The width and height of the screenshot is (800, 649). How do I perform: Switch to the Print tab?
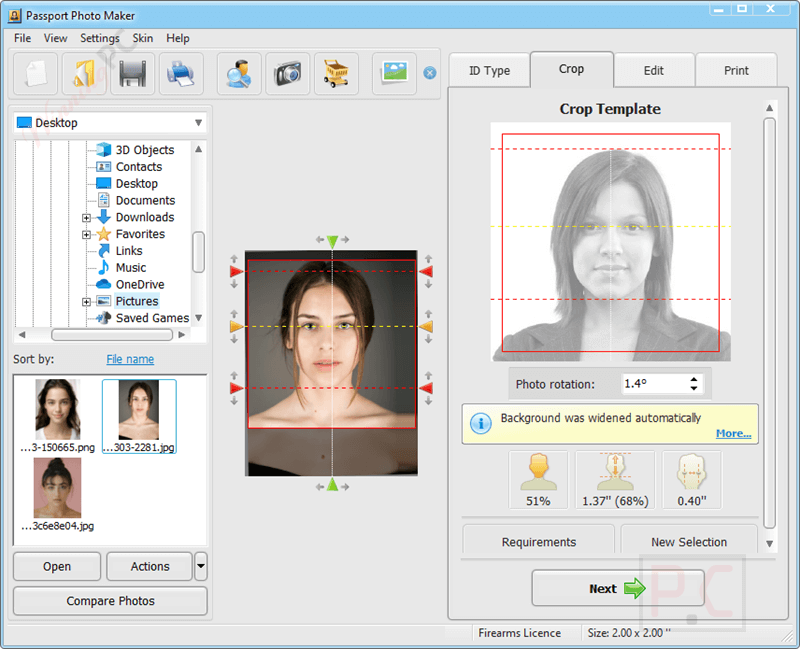click(x=736, y=70)
